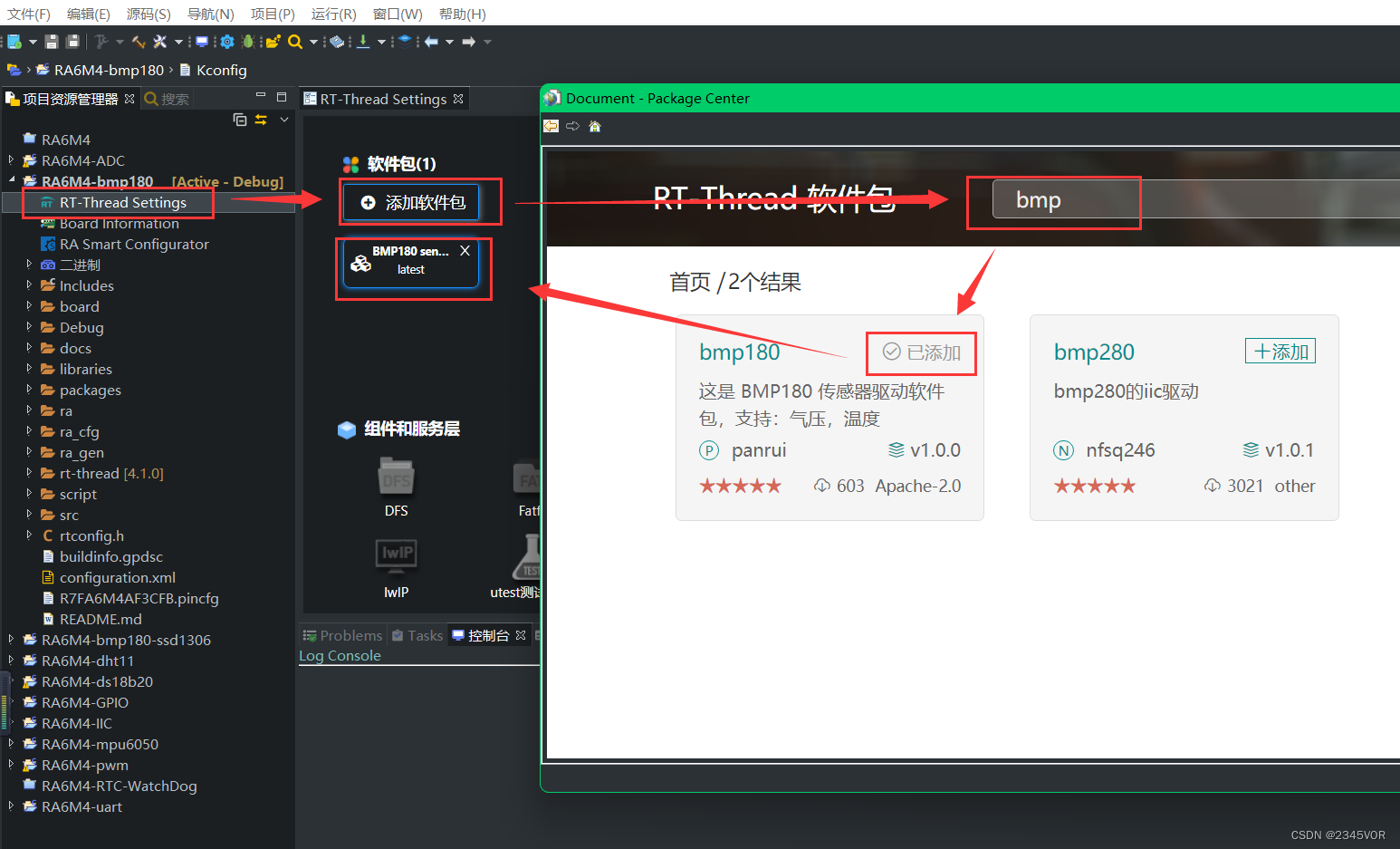Switch to the Tasks tab
This screenshot has height=849, width=1400.
click(417, 635)
